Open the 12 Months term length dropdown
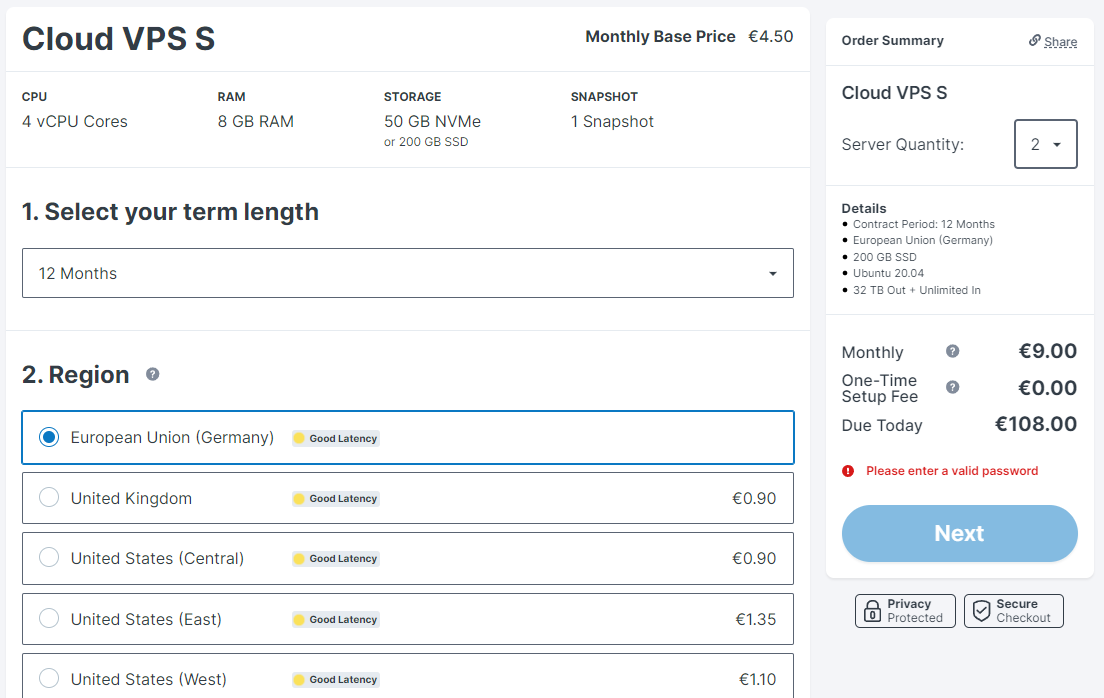 click(x=408, y=273)
